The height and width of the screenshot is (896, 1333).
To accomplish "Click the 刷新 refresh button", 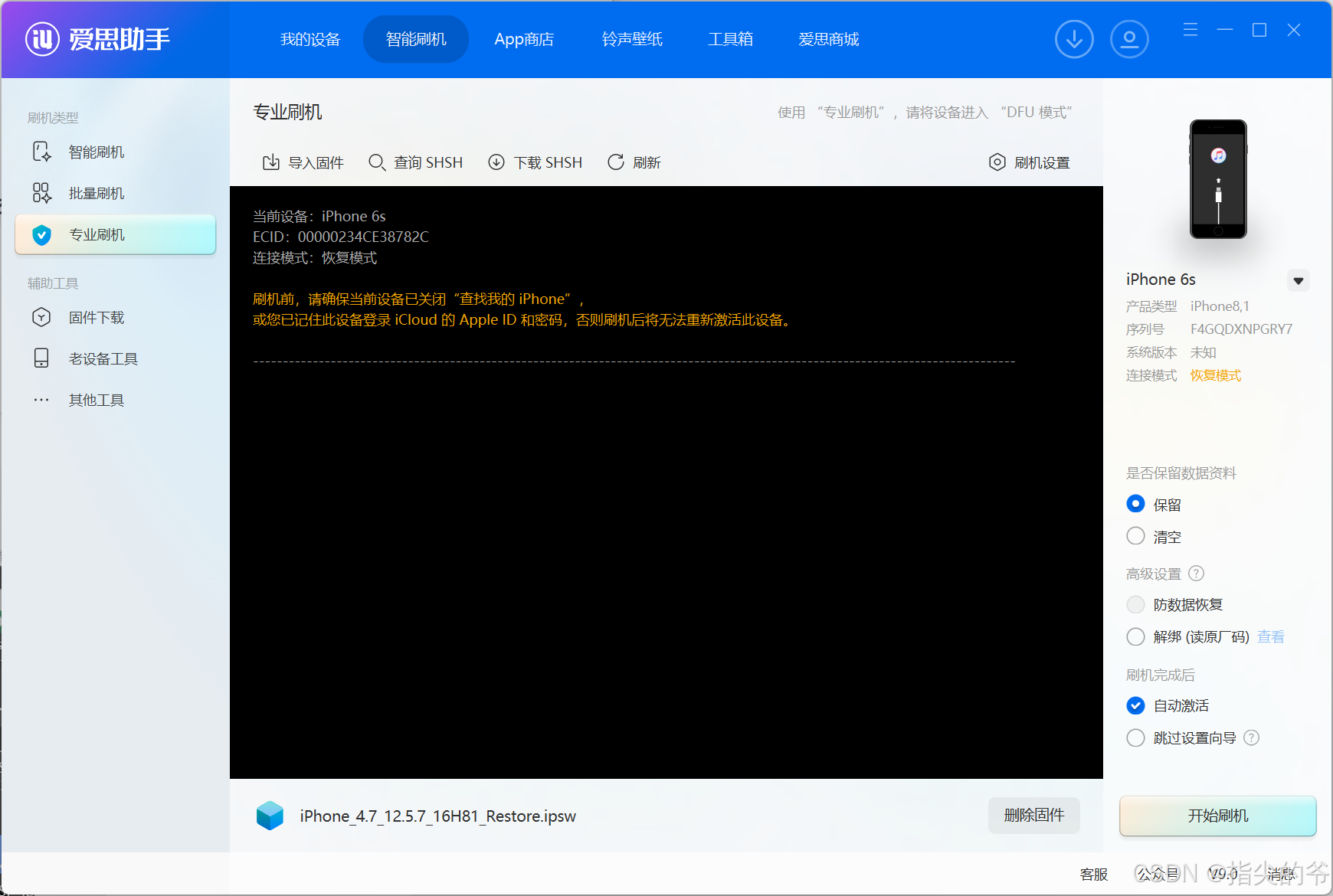I will (634, 162).
